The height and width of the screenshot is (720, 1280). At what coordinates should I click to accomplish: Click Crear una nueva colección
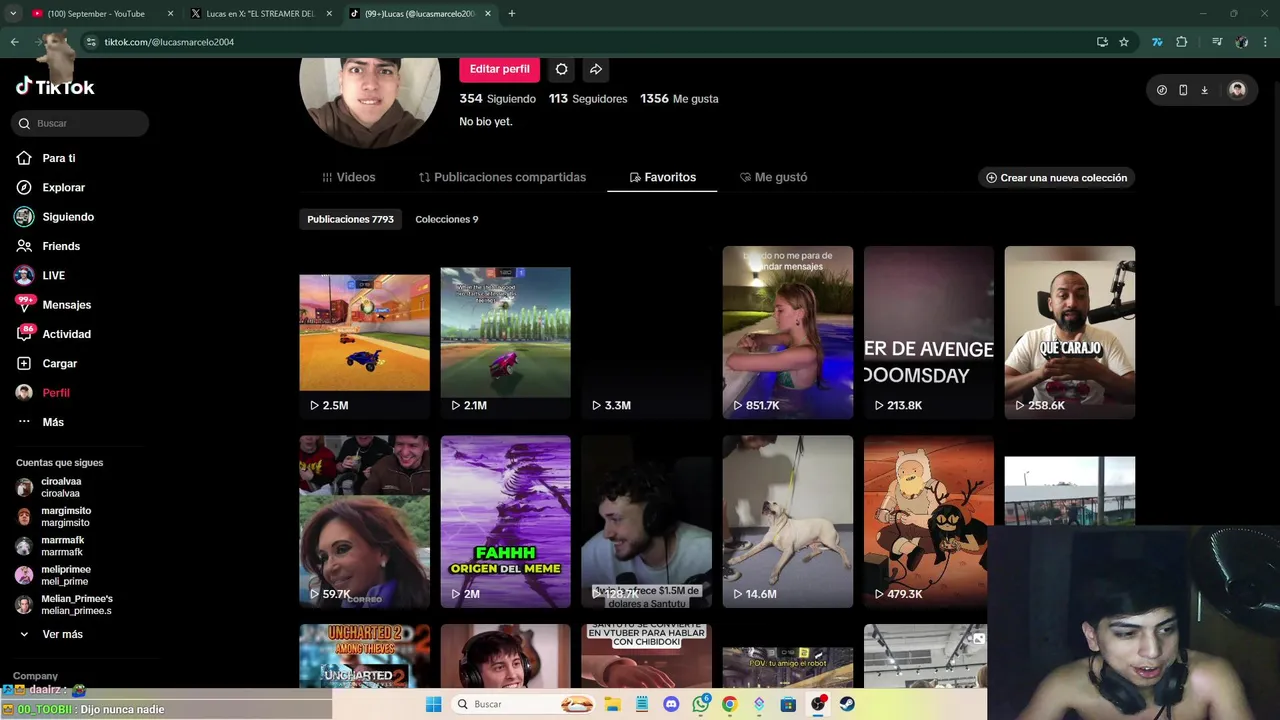1056,178
